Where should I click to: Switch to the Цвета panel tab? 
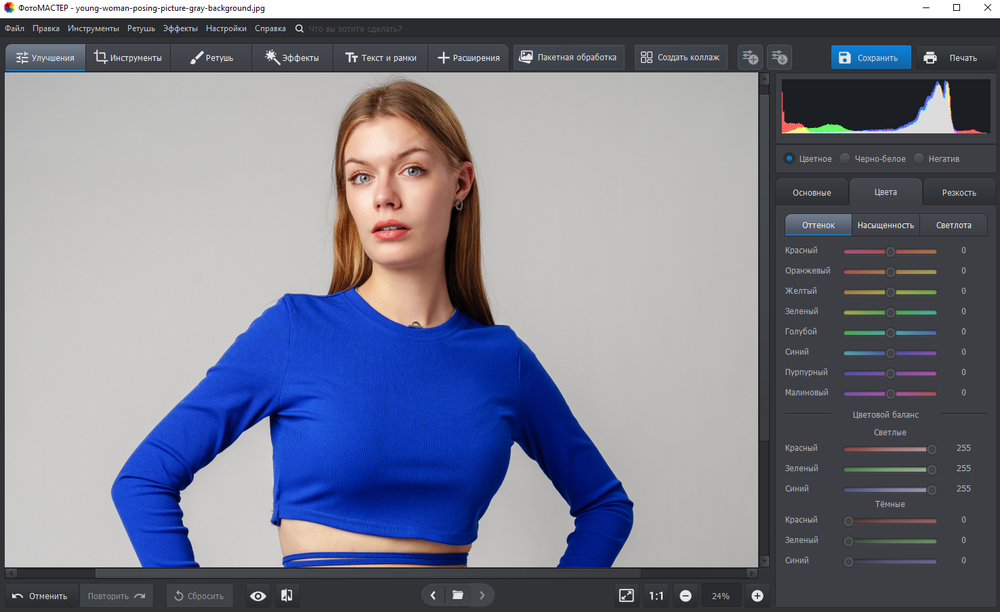pyautogui.click(x=885, y=191)
